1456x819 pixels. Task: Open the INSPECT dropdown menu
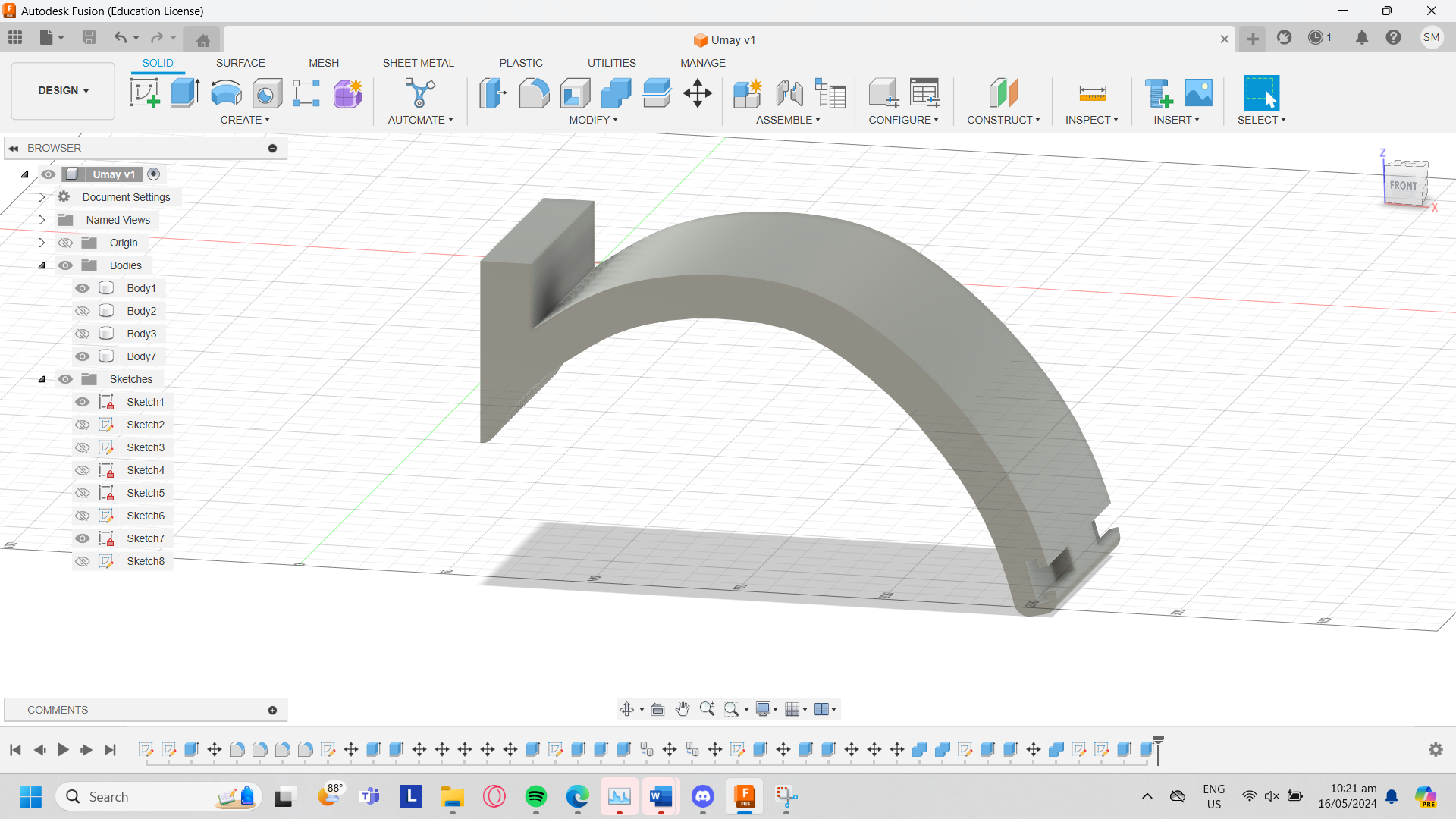click(1091, 120)
